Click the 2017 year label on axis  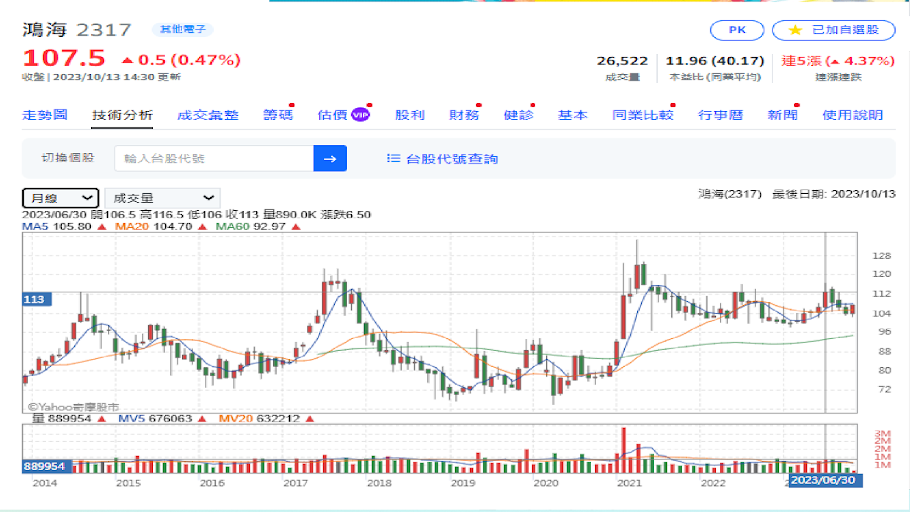click(295, 482)
